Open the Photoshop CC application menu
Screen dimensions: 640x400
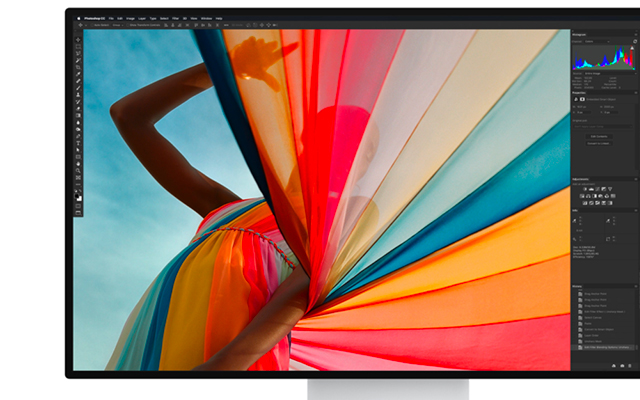[94, 18]
